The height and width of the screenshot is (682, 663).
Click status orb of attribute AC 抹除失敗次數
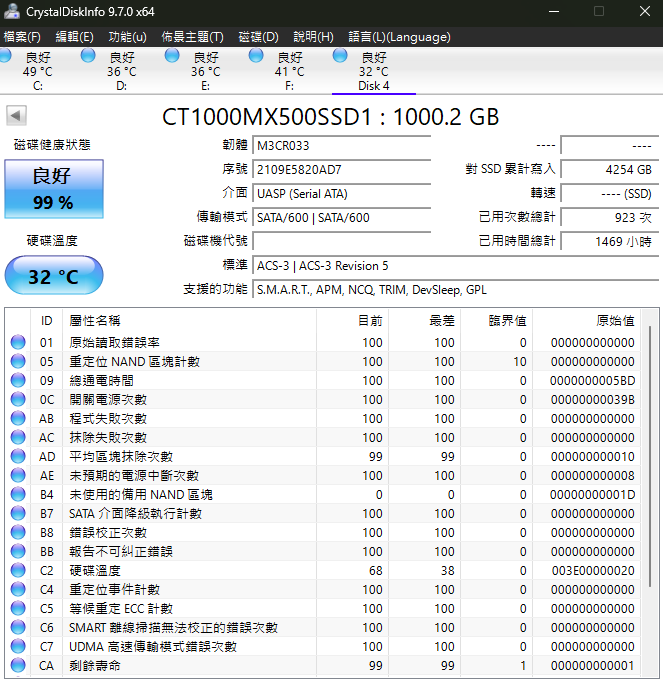pos(18,437)
